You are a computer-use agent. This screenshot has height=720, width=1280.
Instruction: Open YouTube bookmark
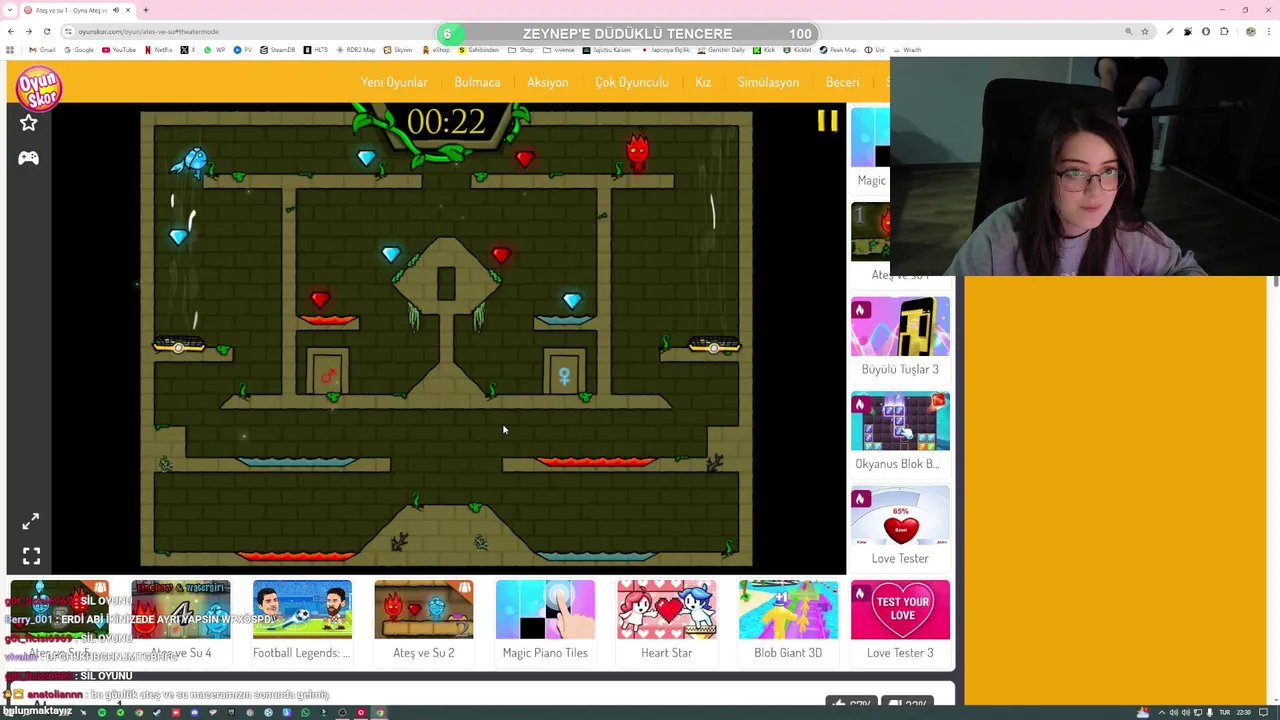click(118, 50)
